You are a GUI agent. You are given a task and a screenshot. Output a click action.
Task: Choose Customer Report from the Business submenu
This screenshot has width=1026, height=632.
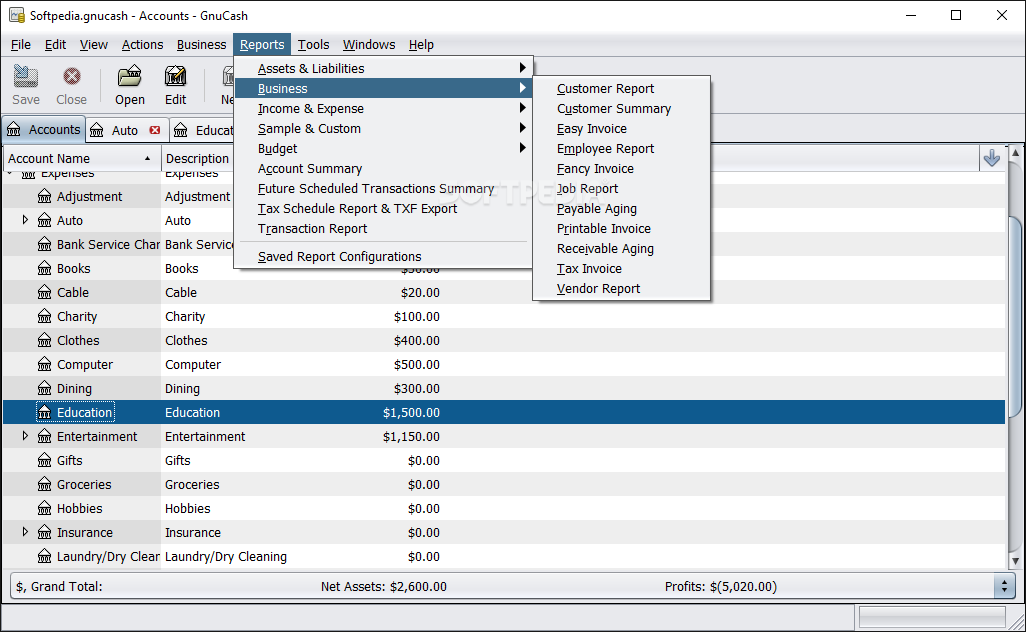[621, 88]
